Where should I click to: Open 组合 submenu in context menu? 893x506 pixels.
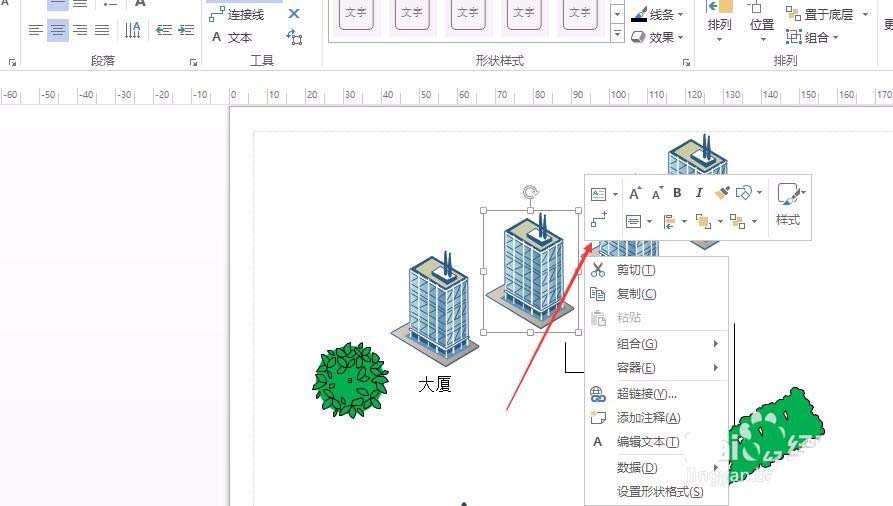(657, 344)
